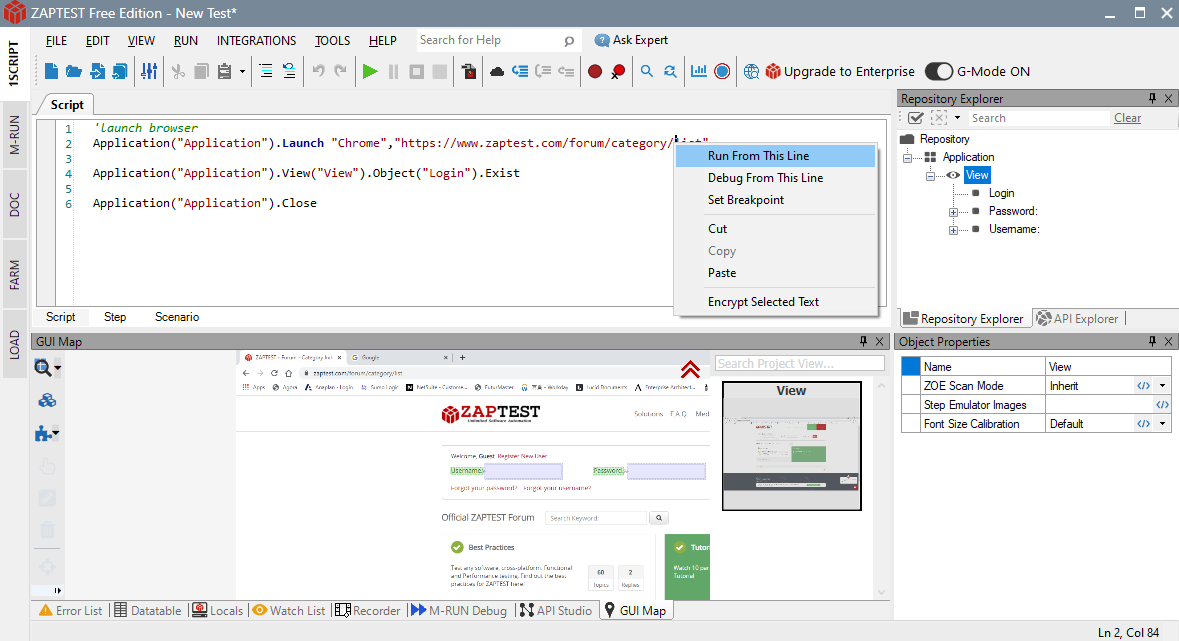Viewport: 1179px width, 641px height.
Task: Click the cloud toolbar icon
Action: point(497,71)
